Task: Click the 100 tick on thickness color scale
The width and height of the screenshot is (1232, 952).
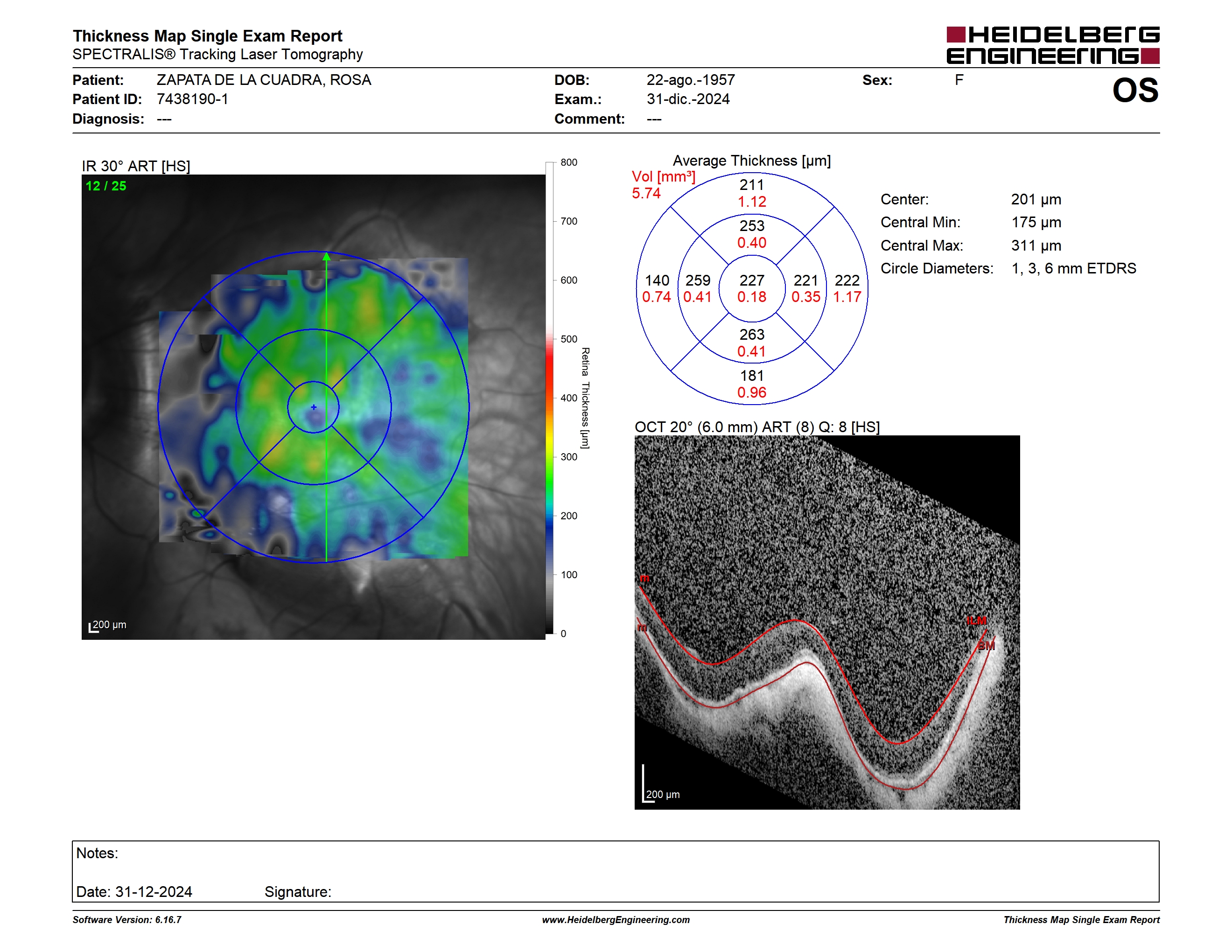Action: 568,575
